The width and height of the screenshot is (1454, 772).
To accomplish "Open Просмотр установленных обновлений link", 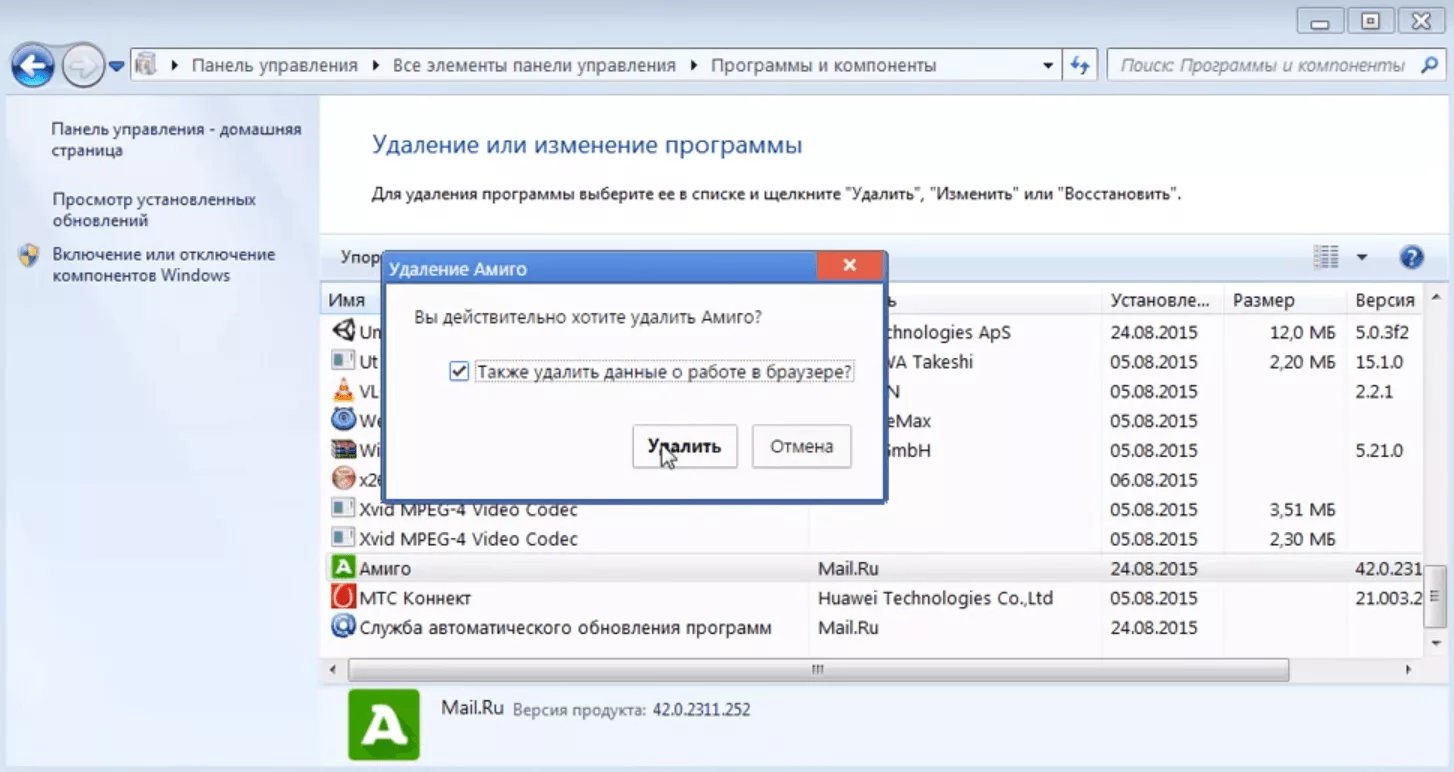I will (154, 210).
